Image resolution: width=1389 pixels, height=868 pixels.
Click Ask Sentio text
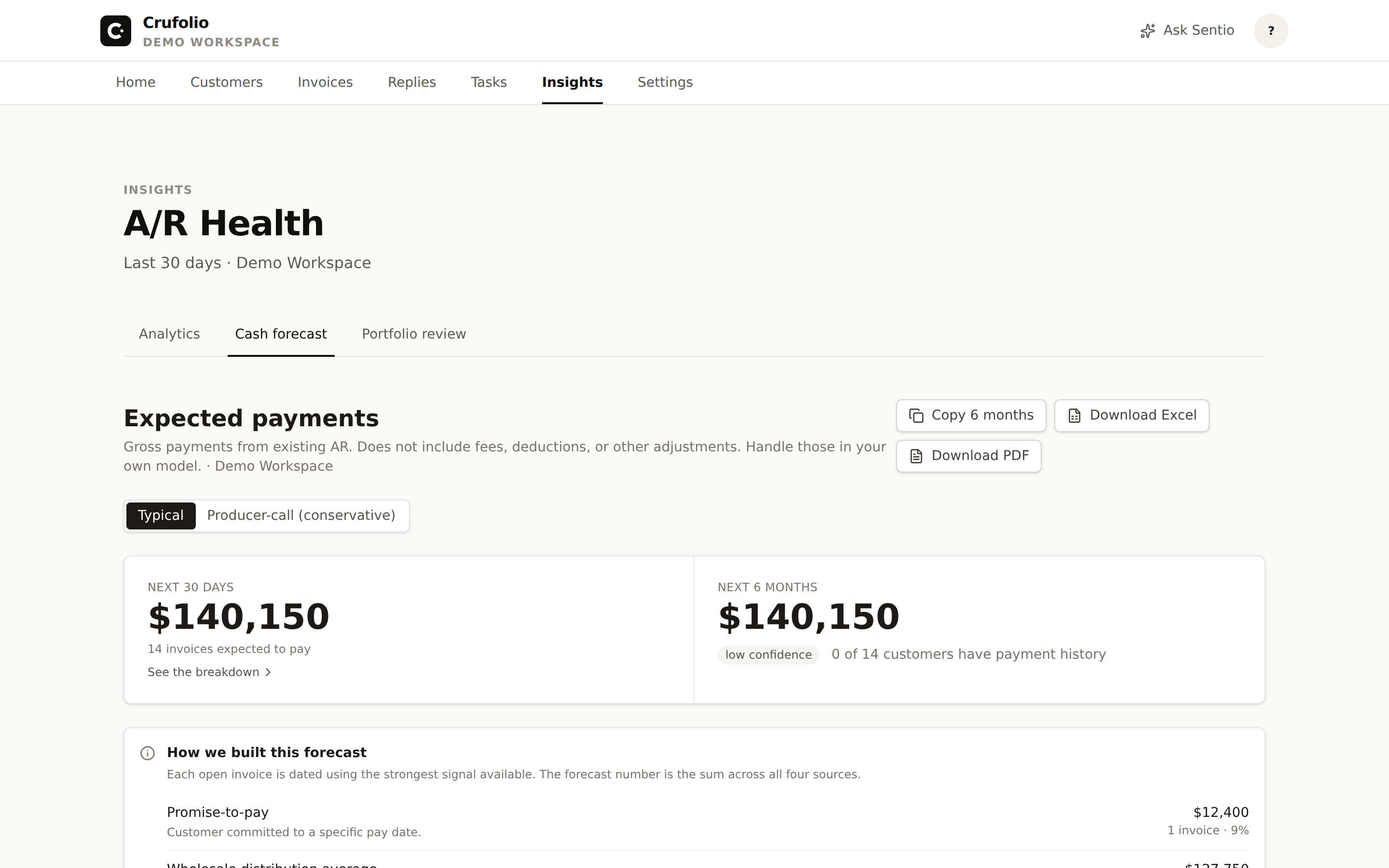1198,30
